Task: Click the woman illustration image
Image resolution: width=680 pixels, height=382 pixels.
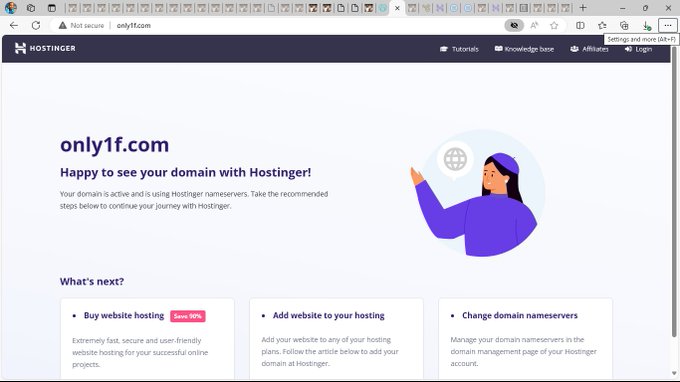Action: pyautogui.click(x=478, y=193)
